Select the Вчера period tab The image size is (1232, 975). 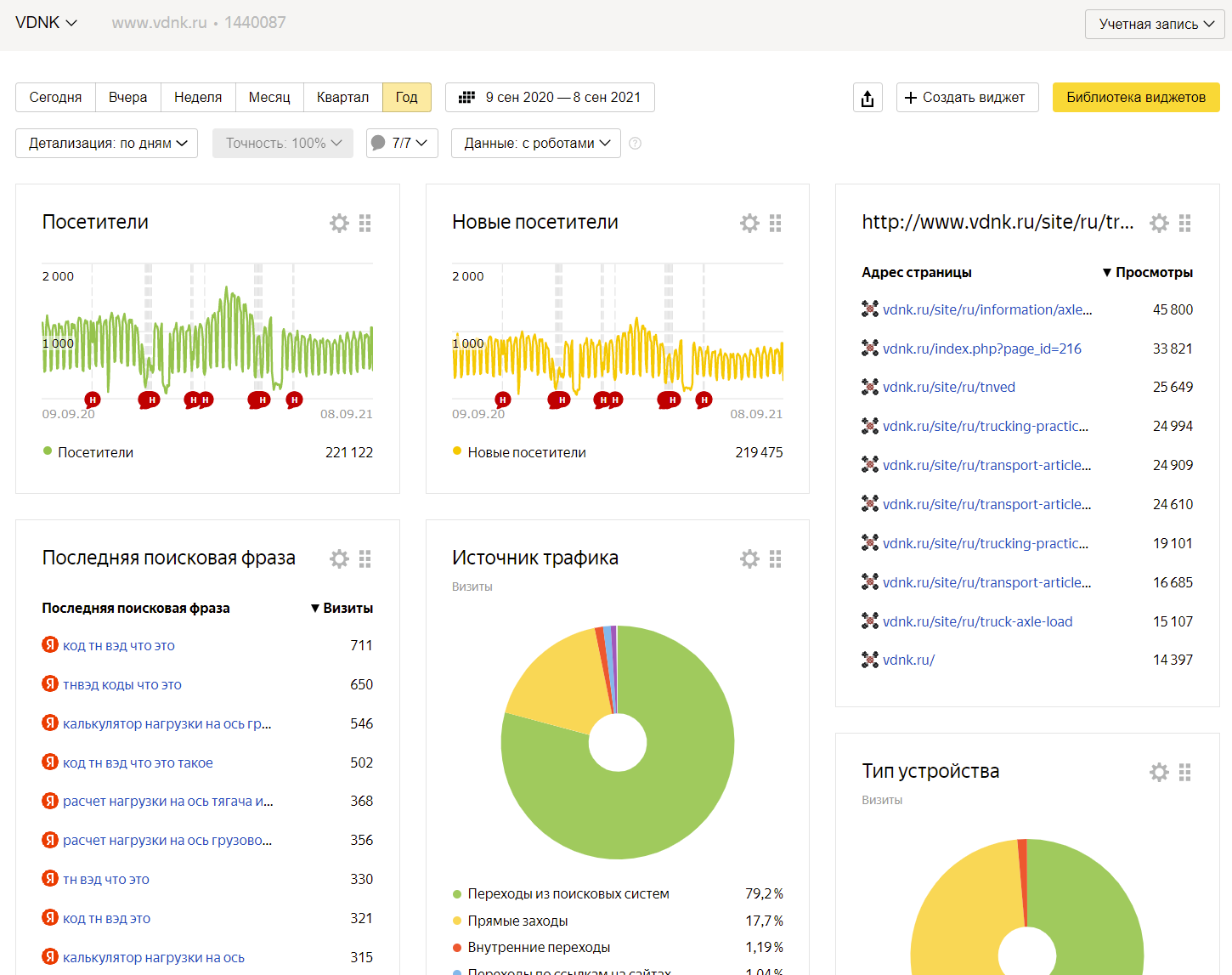127,98
